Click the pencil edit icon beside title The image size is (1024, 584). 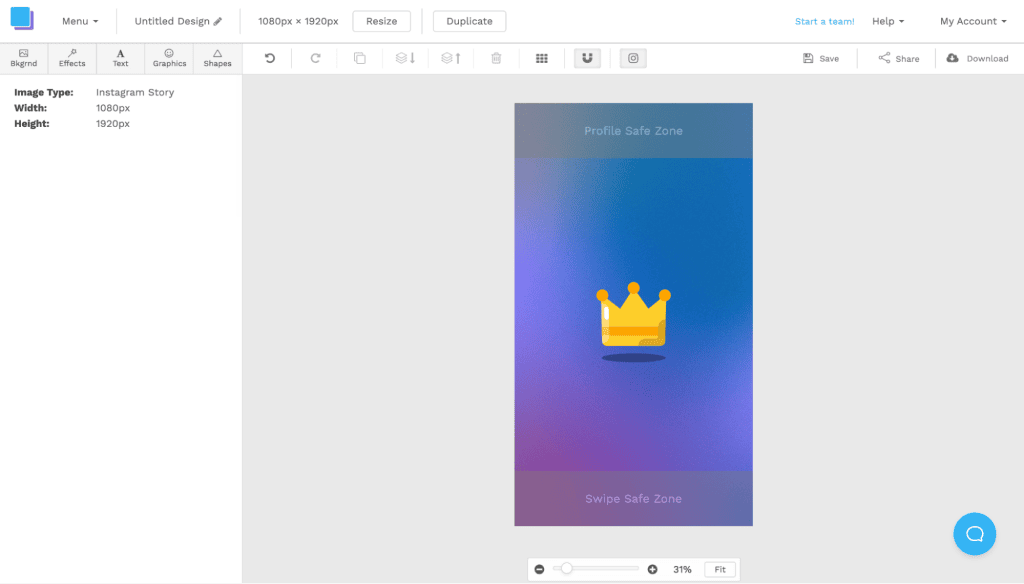coord(218,22)
